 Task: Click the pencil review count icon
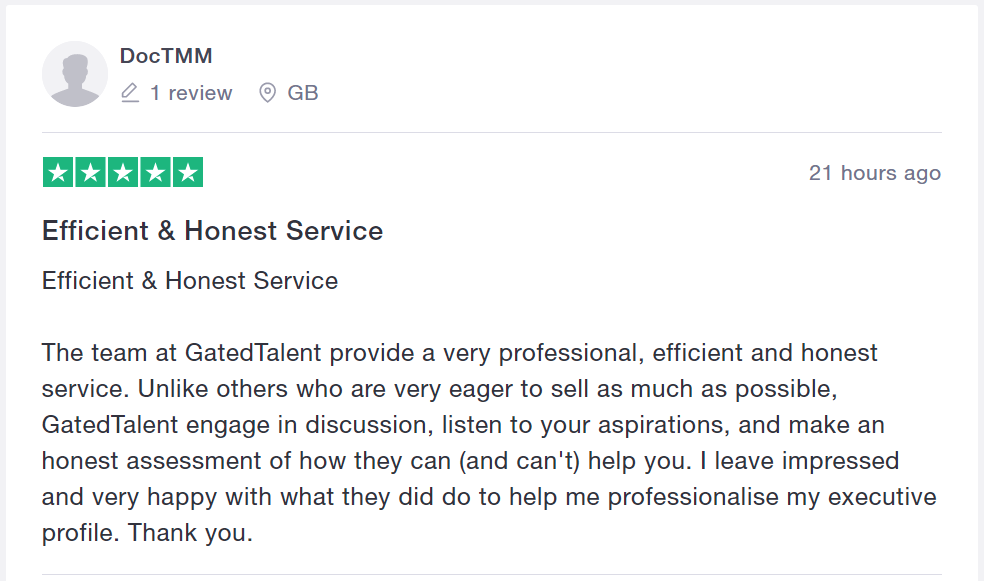(x=130, y=93)
